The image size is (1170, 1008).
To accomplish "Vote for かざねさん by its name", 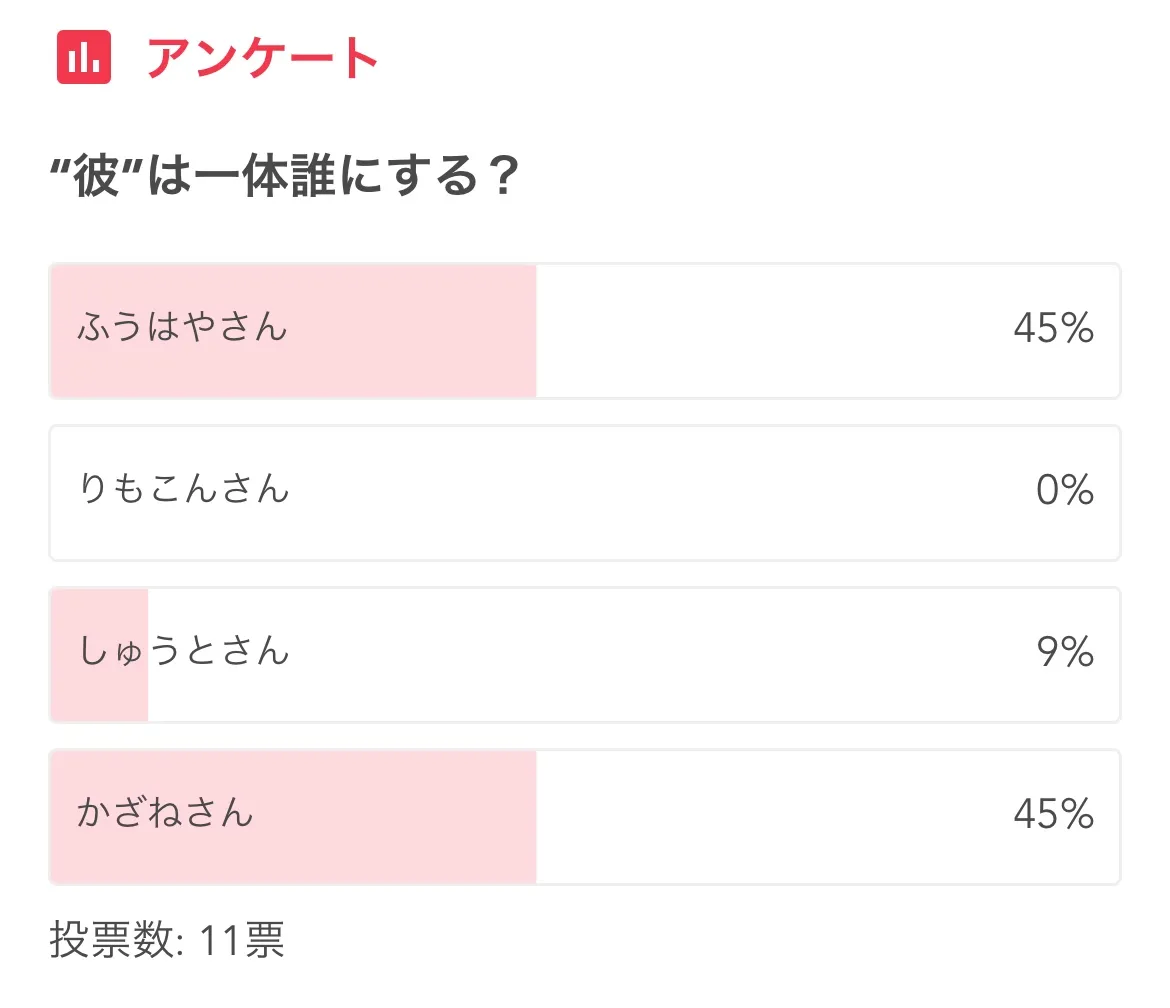I will (166, 814).
